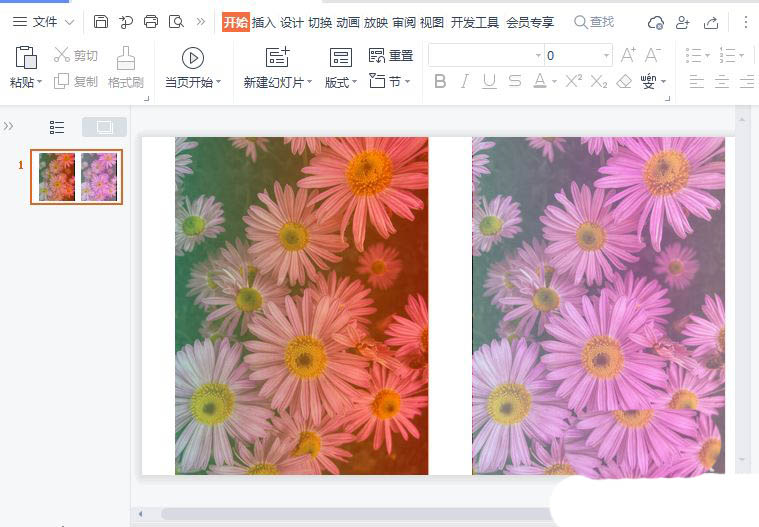
Task: Switch to the 插入 tab
Action: [263, 22]
